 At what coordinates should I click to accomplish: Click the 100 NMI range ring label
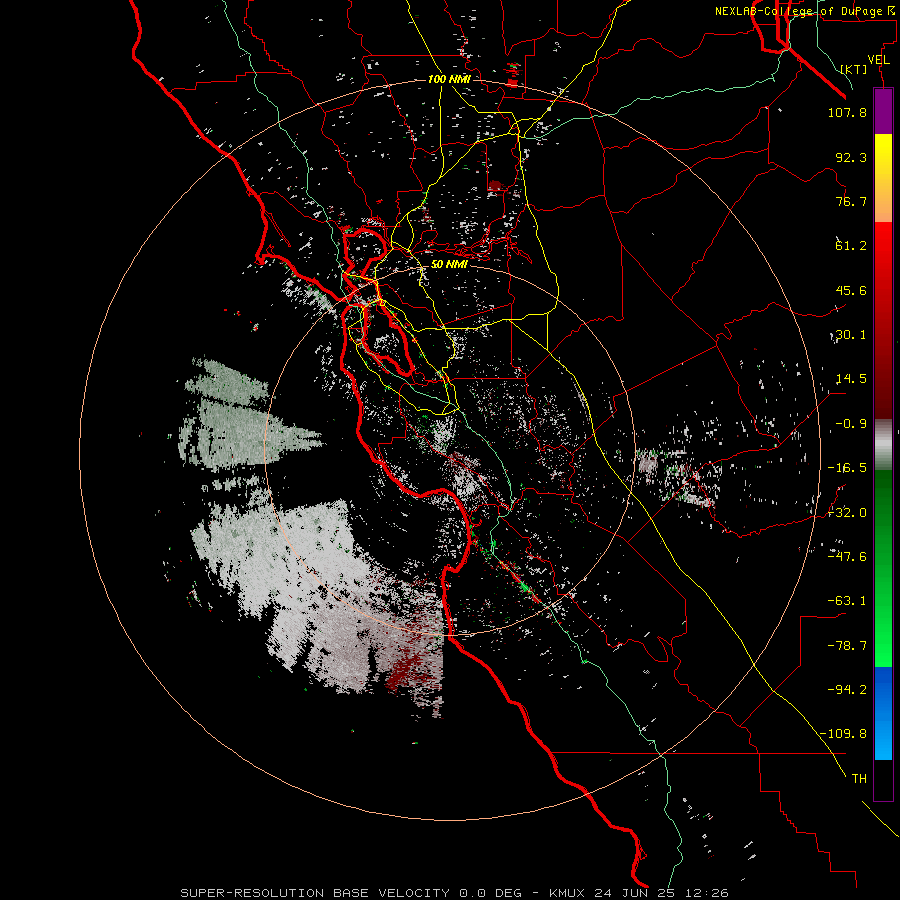point(449,79)
